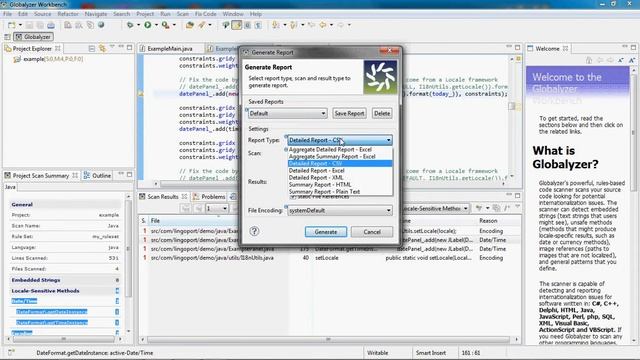640x360 pixels.
Task: Click the Open Perspective icon beside Globalyzer
Action: (x=7, y=37)
